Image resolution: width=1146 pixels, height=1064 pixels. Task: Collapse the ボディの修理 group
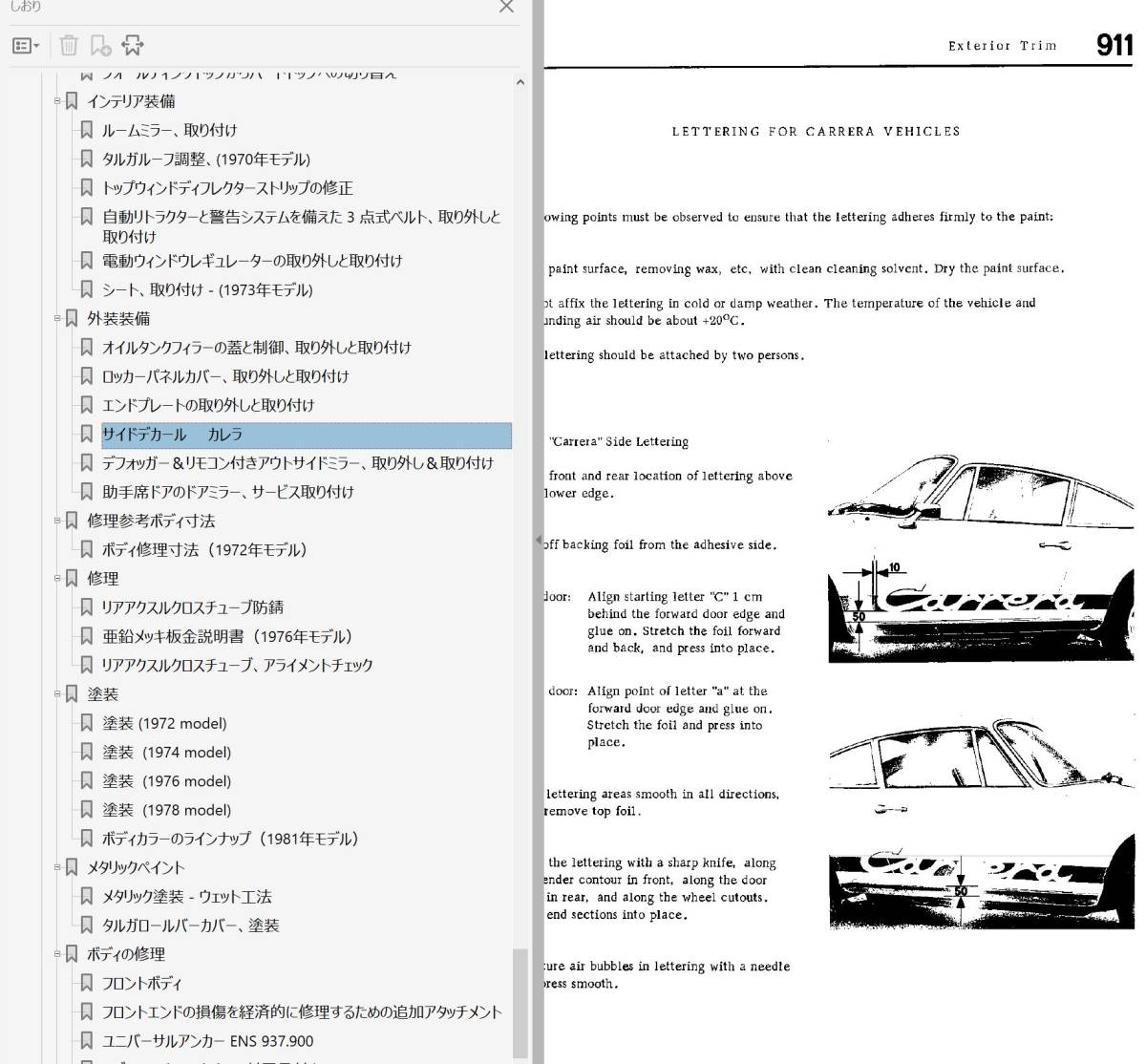pyautogui.click(x=57, y=954)
